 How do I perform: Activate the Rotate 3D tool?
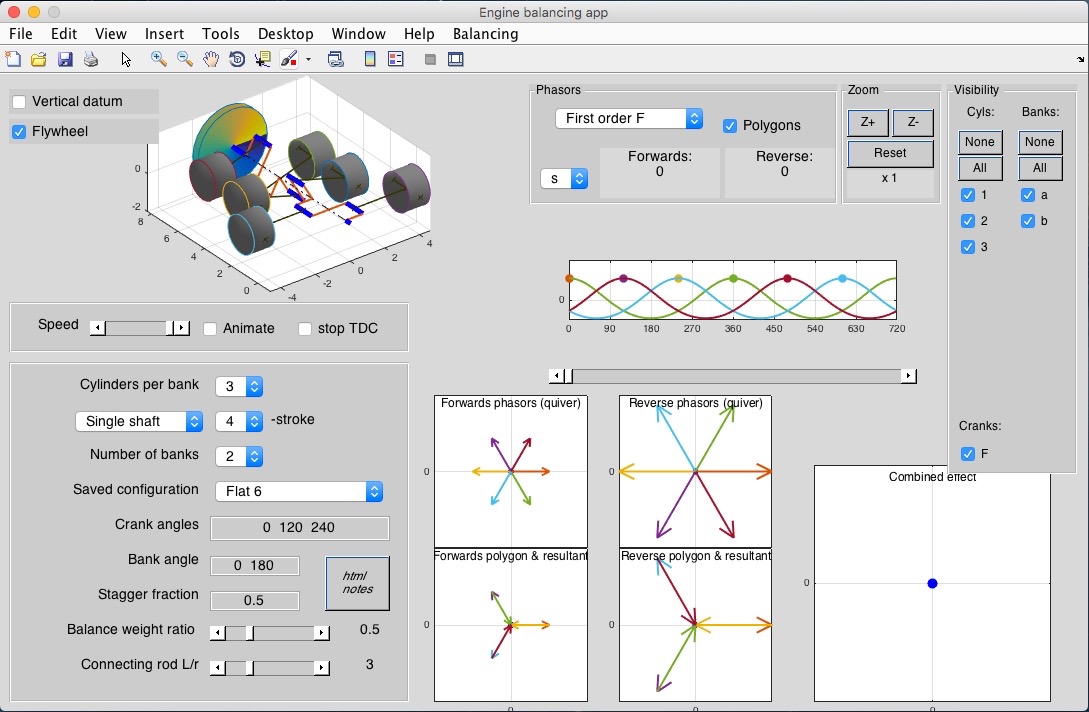(237, 60)
